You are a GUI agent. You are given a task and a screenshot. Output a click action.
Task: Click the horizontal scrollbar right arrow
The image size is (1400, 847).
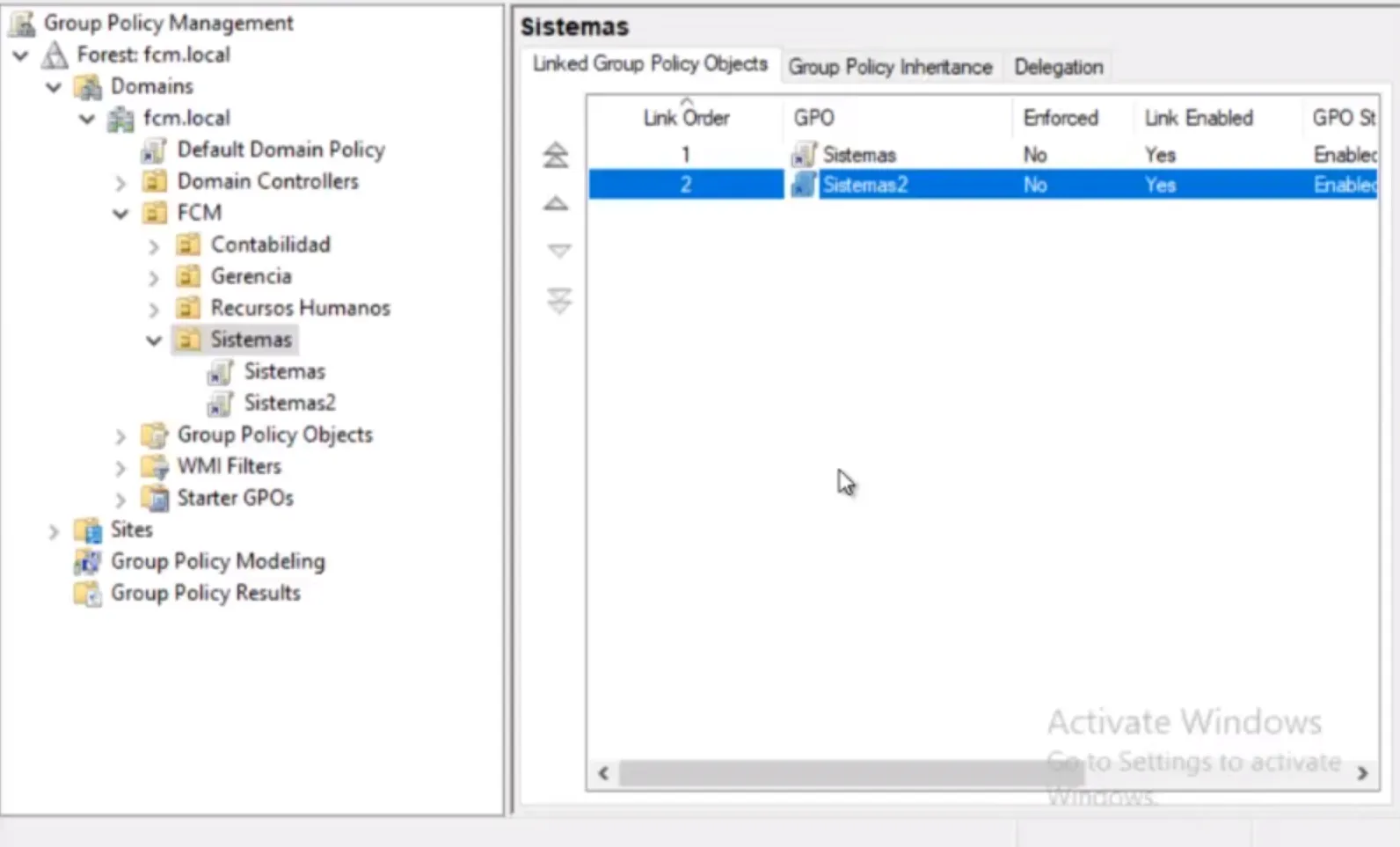point(1362,773)
